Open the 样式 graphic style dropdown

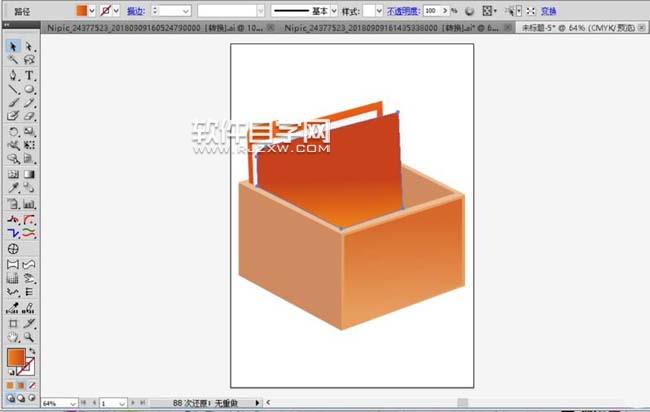coord(379,11)
